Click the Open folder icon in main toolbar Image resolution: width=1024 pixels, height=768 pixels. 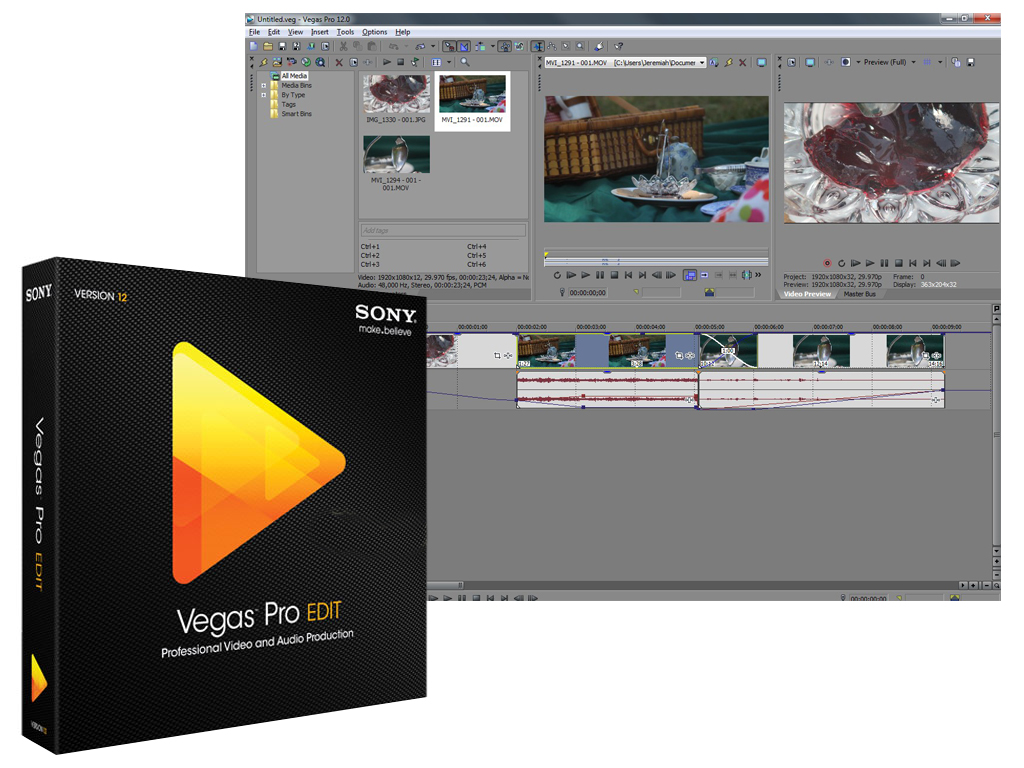tap(268, 46)
